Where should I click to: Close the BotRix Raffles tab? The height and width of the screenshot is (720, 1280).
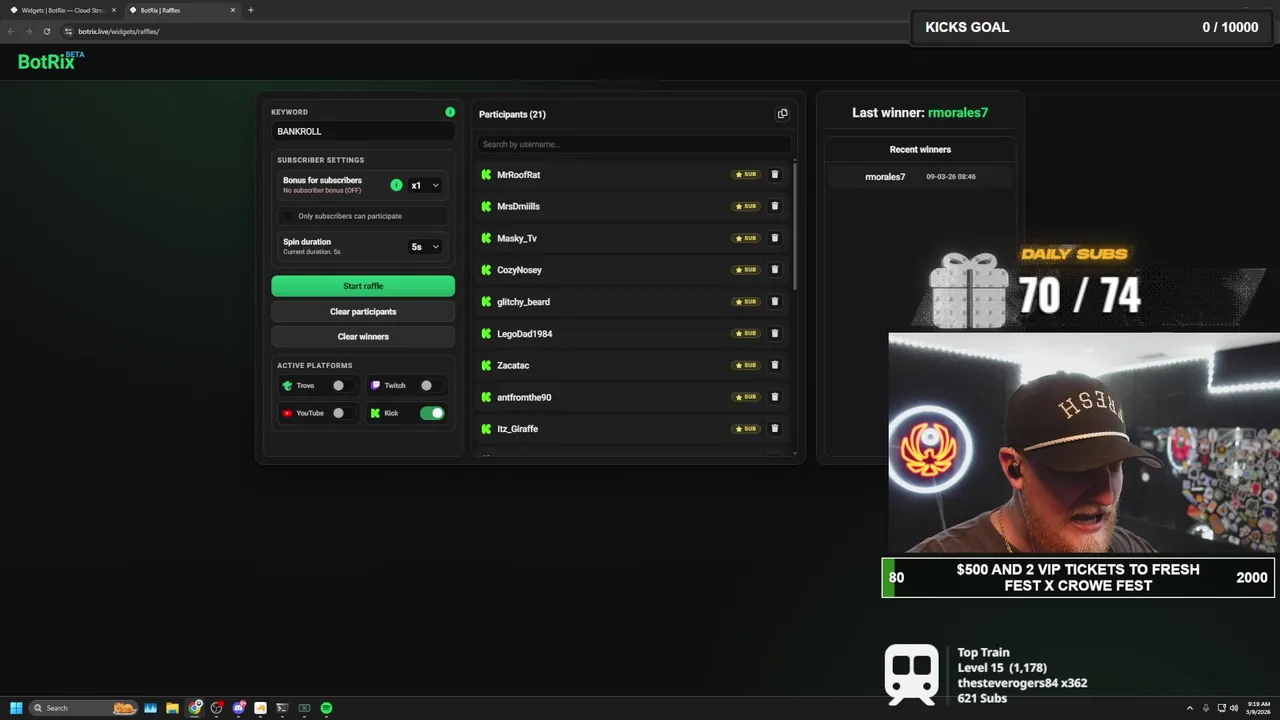(233, 10)
